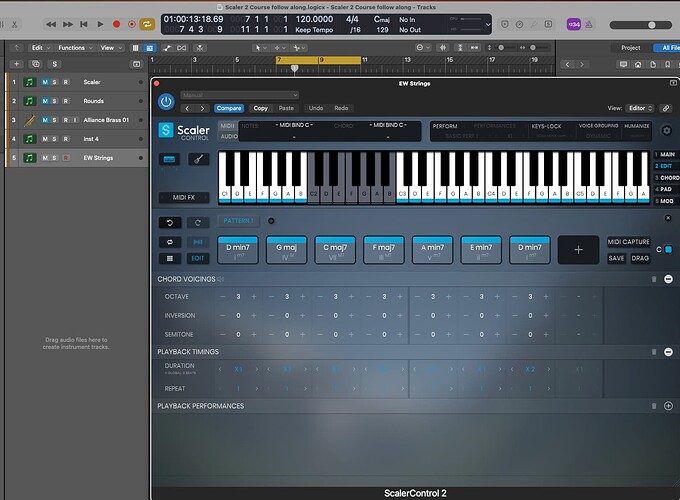Click the SAVE button in Scaler
Screen dimensions: 680x500
616,258
